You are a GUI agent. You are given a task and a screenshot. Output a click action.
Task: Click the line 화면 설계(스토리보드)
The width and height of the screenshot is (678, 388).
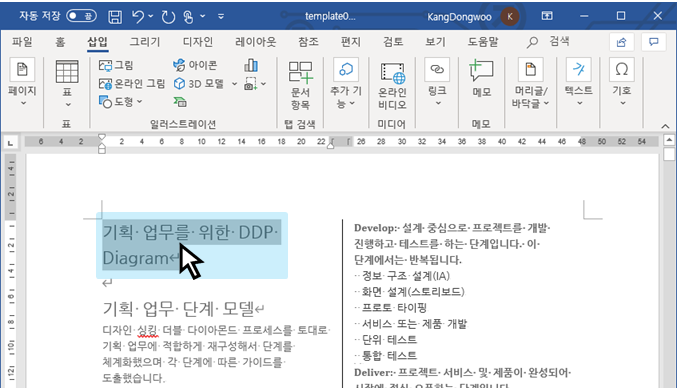(x=413, y=292)
